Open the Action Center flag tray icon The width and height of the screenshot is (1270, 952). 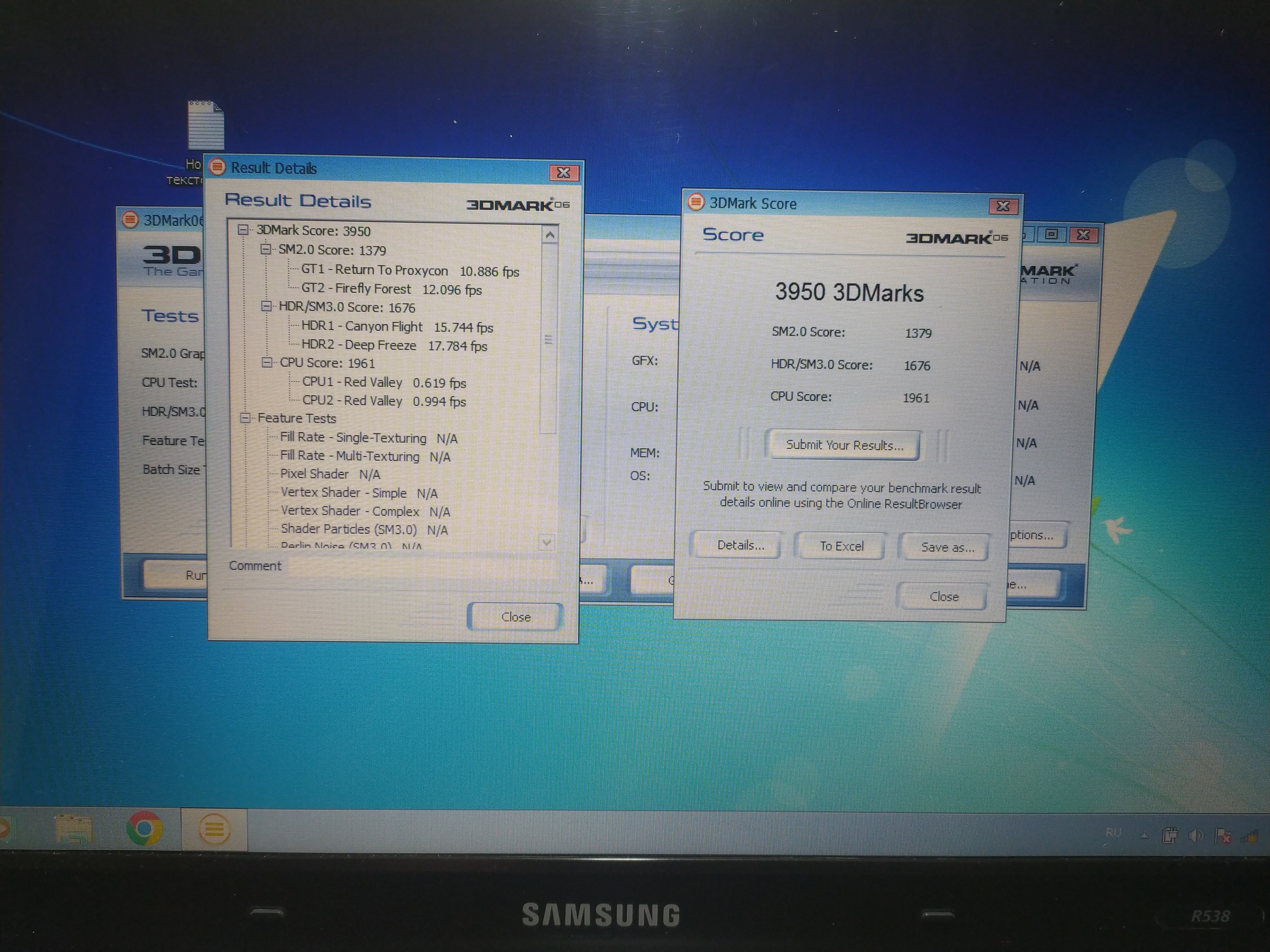pos(1223,836)
